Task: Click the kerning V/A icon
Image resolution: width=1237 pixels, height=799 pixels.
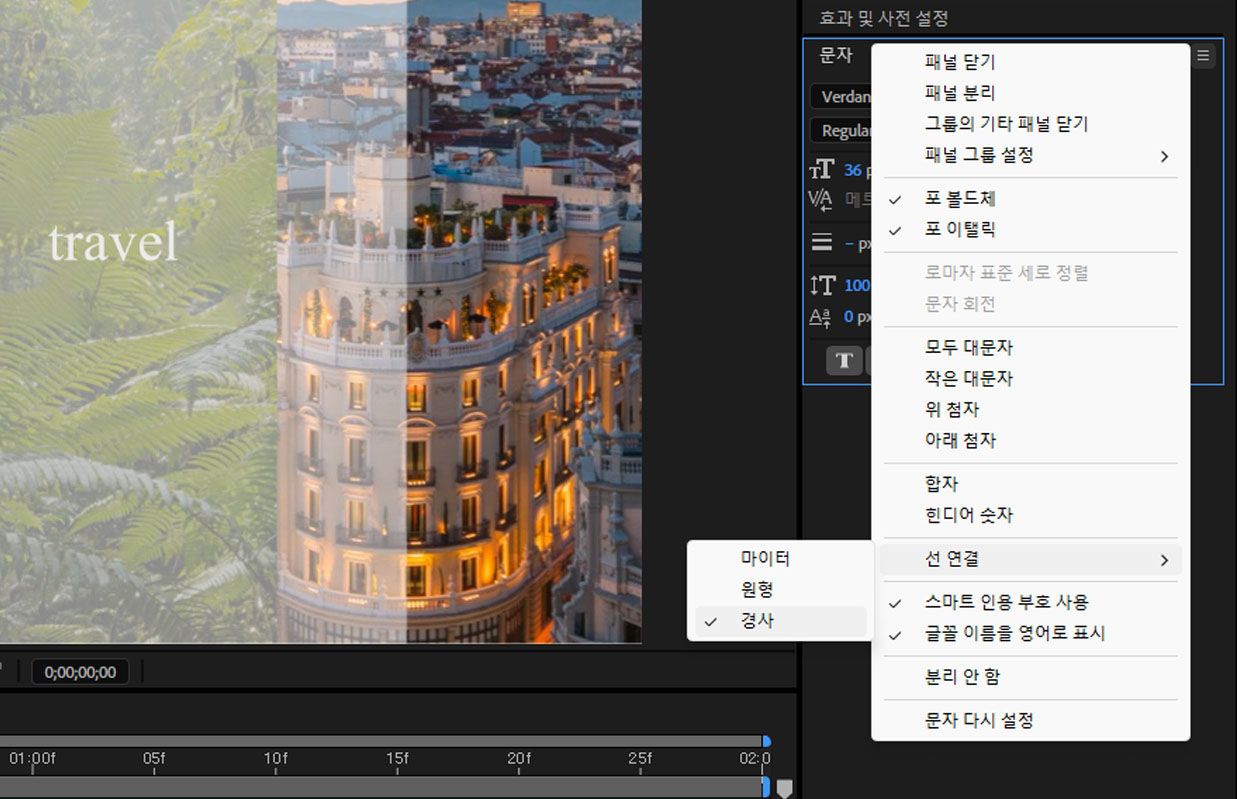Action: pyautogui.click(x=821, y=199)
